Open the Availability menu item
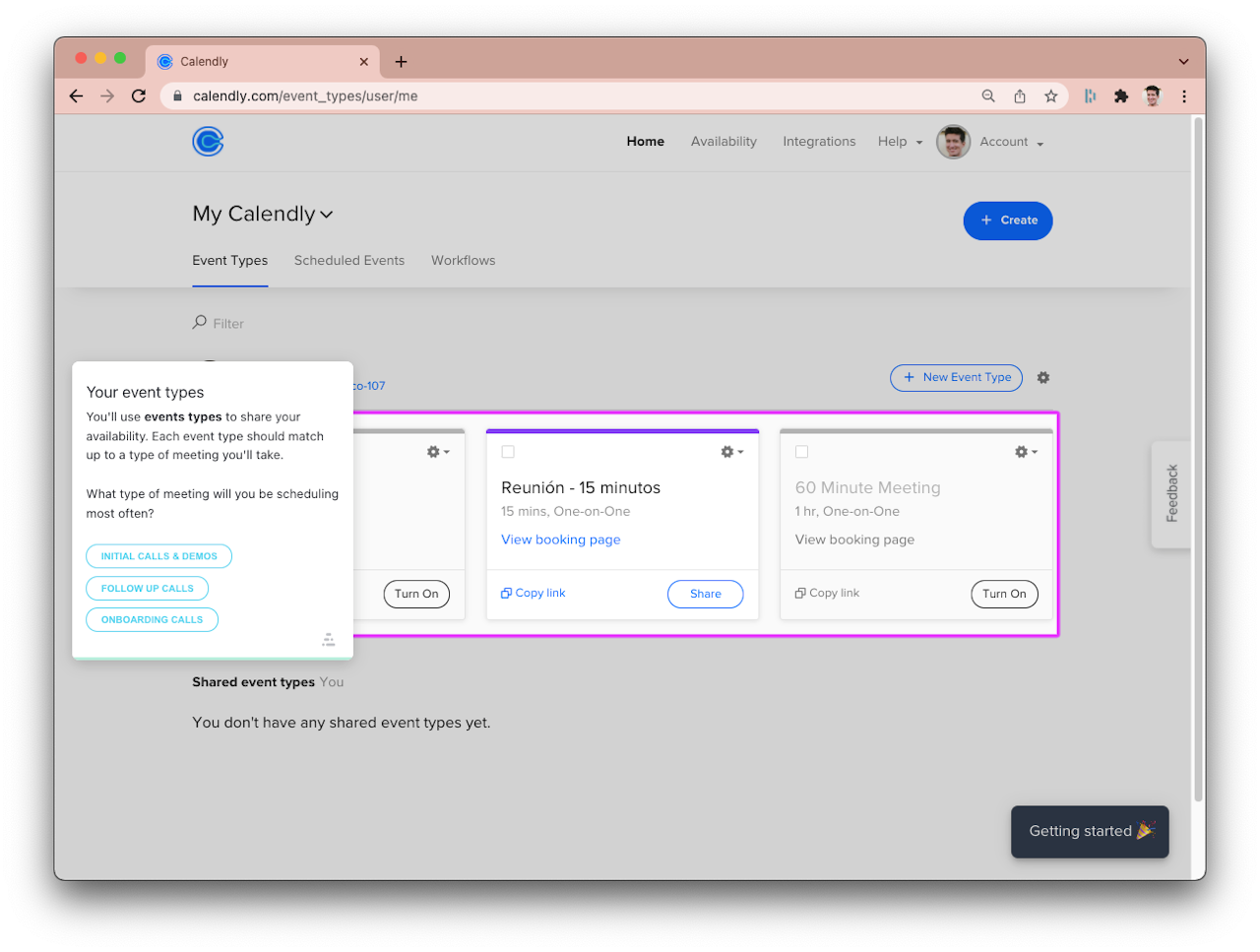1260x952 pixels. (724, 142)
